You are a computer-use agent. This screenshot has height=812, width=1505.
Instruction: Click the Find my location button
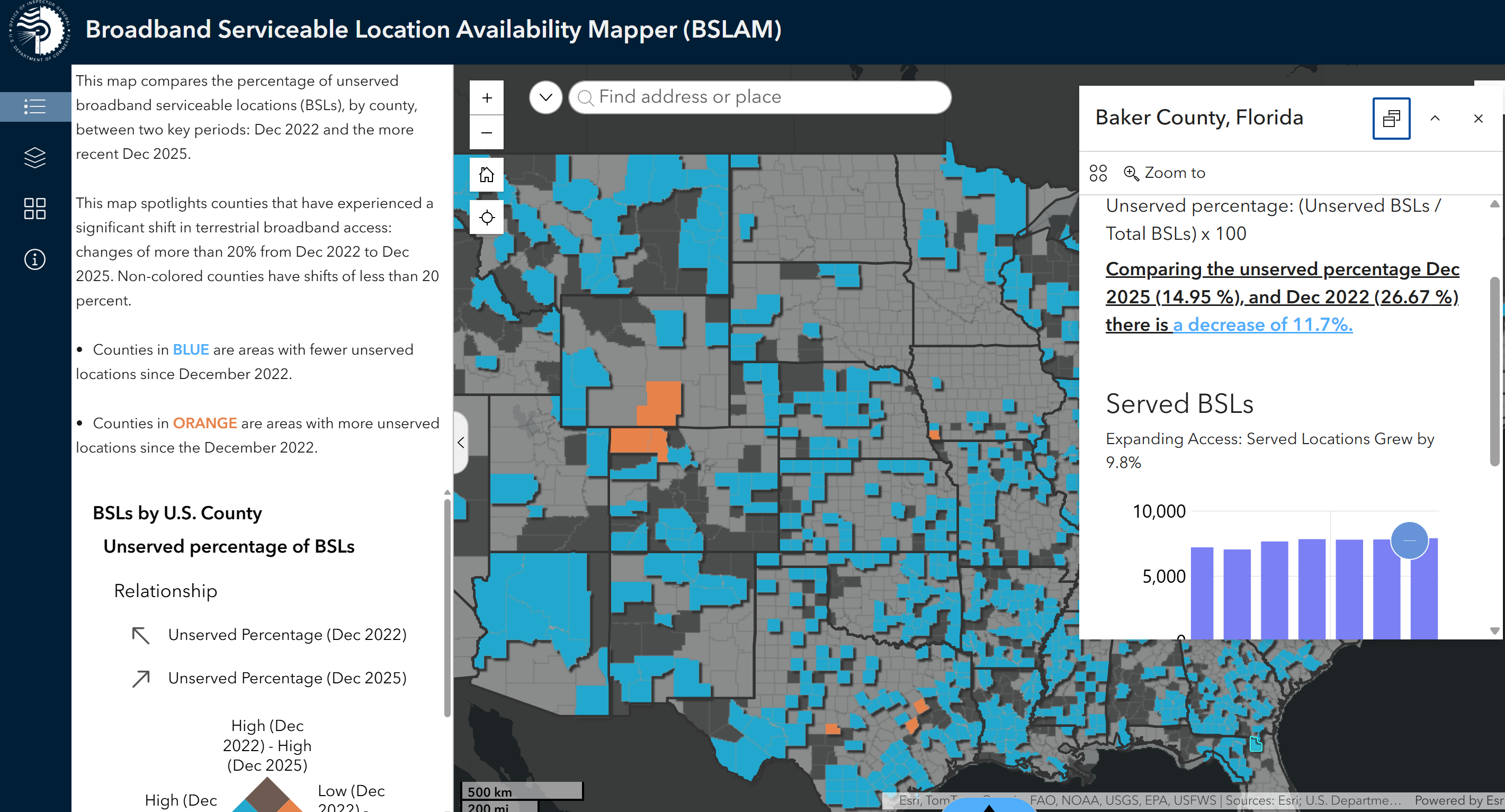coord(487,218)
